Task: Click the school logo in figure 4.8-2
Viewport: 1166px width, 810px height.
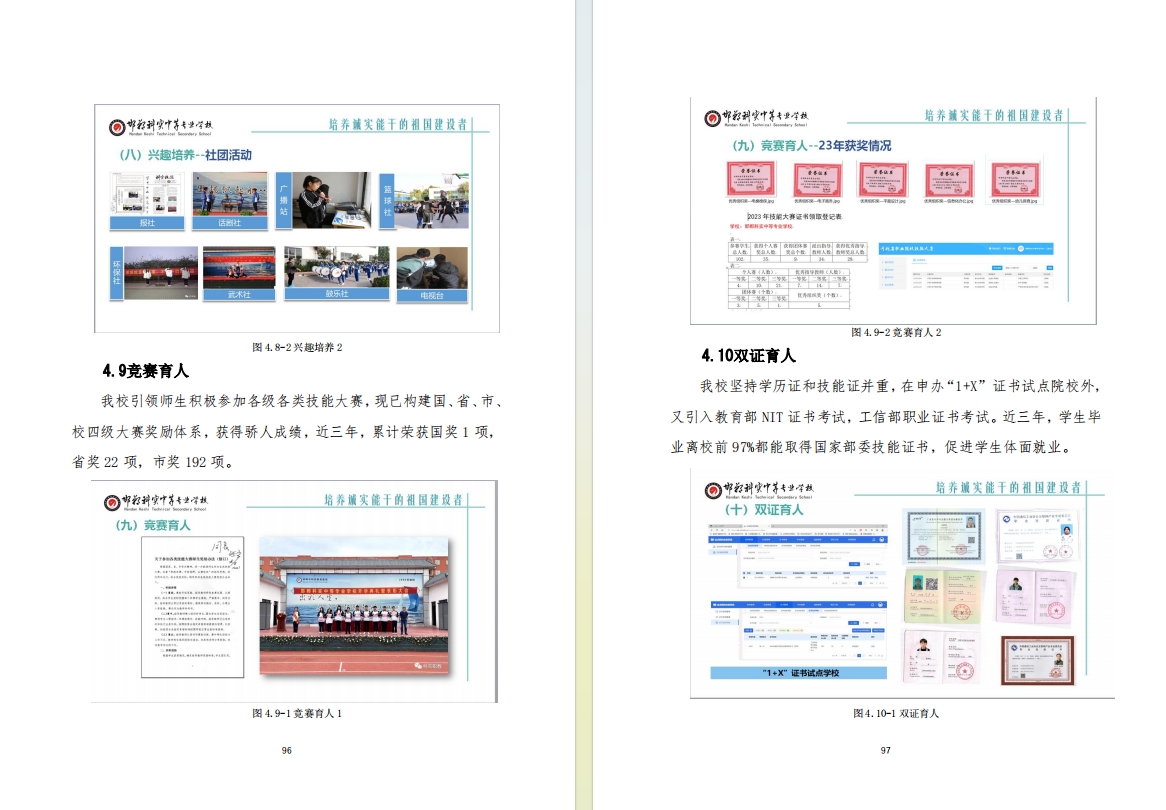Action: click(161, 127)
